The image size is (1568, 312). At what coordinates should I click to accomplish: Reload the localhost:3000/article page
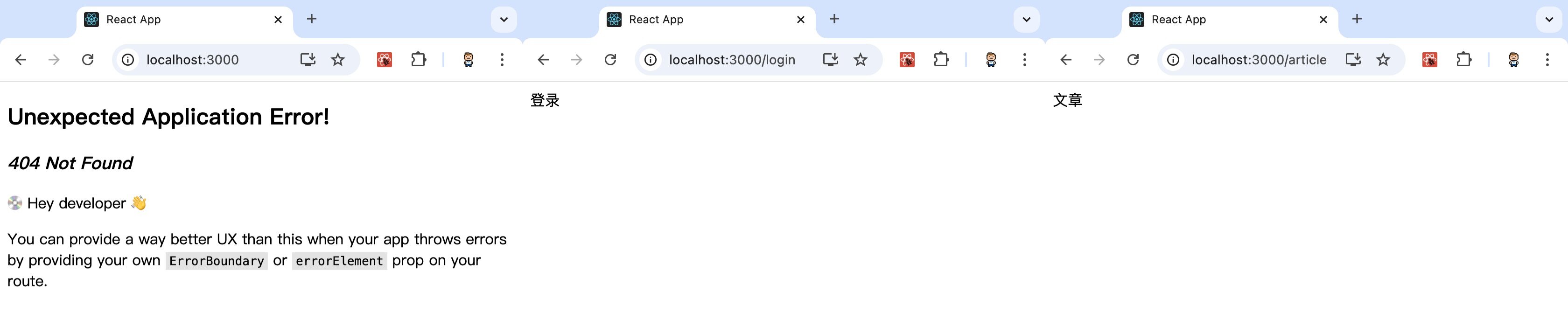1133,60
